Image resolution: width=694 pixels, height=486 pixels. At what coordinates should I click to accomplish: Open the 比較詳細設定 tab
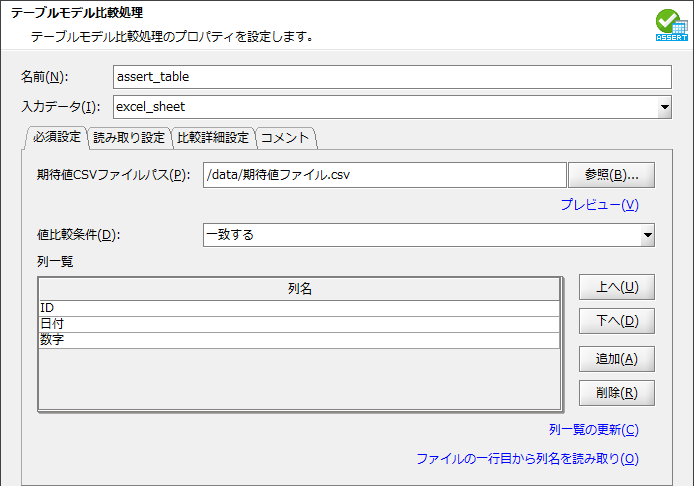[x=212, y=137]
